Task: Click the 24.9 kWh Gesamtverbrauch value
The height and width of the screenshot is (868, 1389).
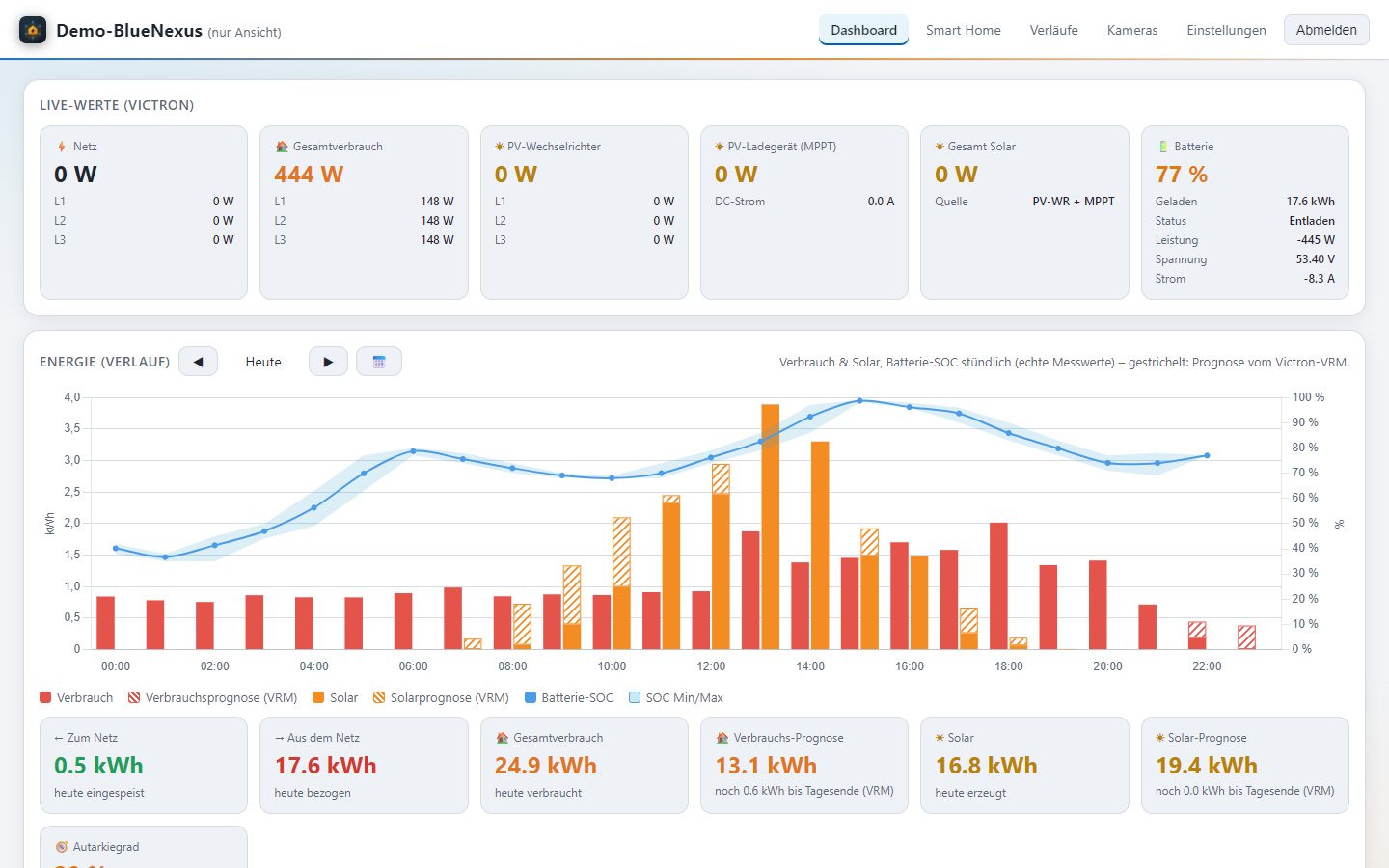Action: 546,766
